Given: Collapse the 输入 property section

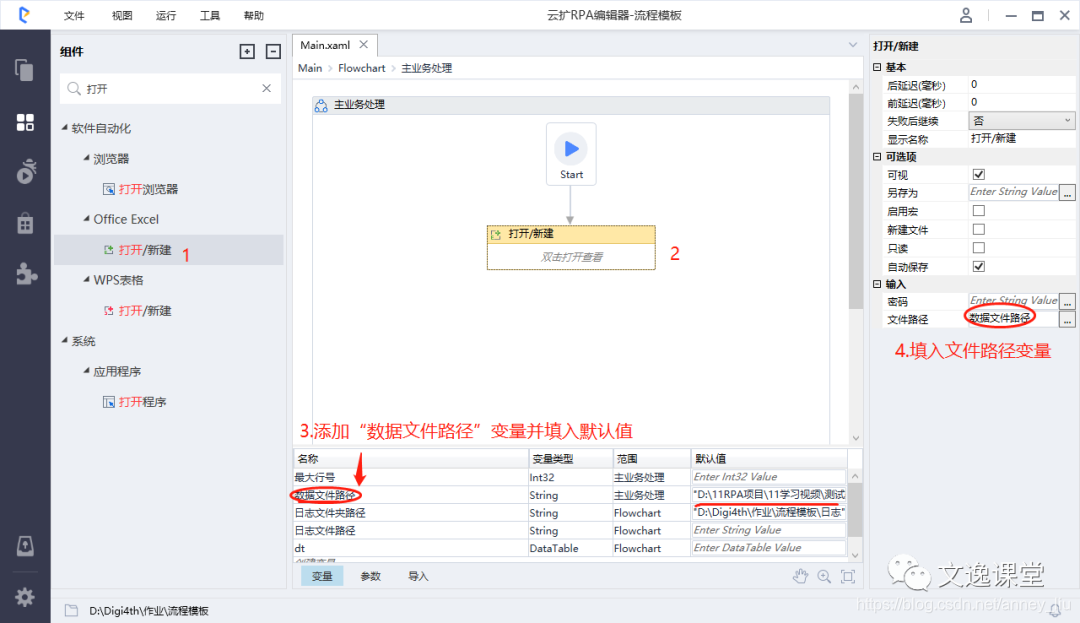Looking at the screenshot, I should (877, 284).
